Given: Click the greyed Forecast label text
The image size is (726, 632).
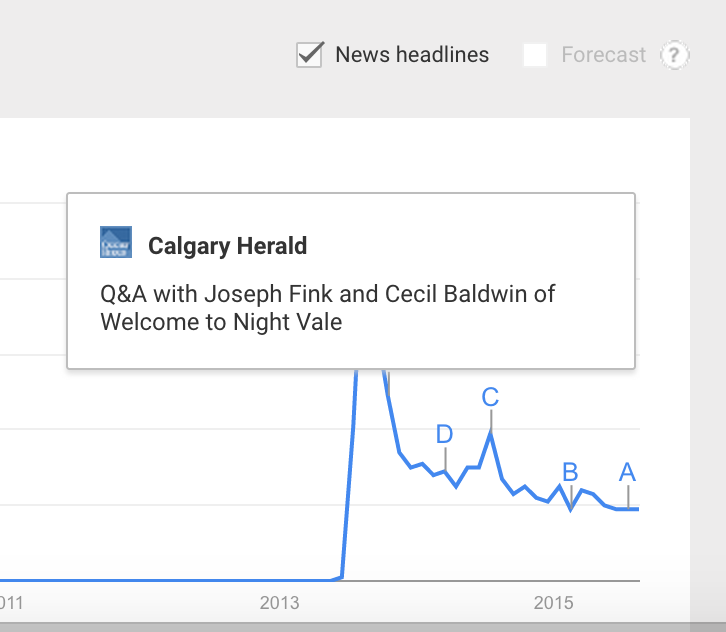Looking at the screenshot, I should [x=603, y=55].
